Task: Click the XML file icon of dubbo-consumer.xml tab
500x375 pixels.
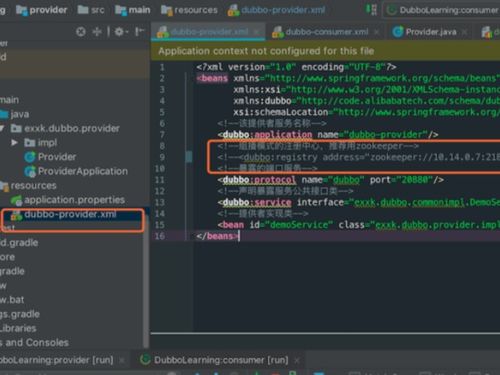Action: pyautogui.click(x=278, y=32)
